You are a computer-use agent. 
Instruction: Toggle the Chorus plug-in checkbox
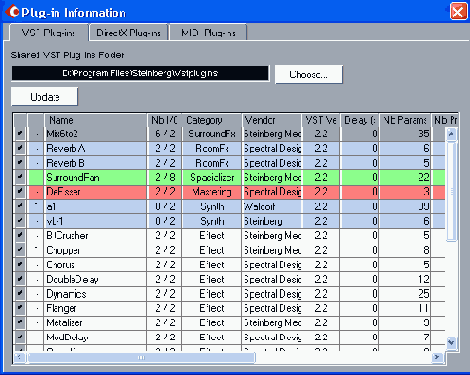tap(20, 265)
